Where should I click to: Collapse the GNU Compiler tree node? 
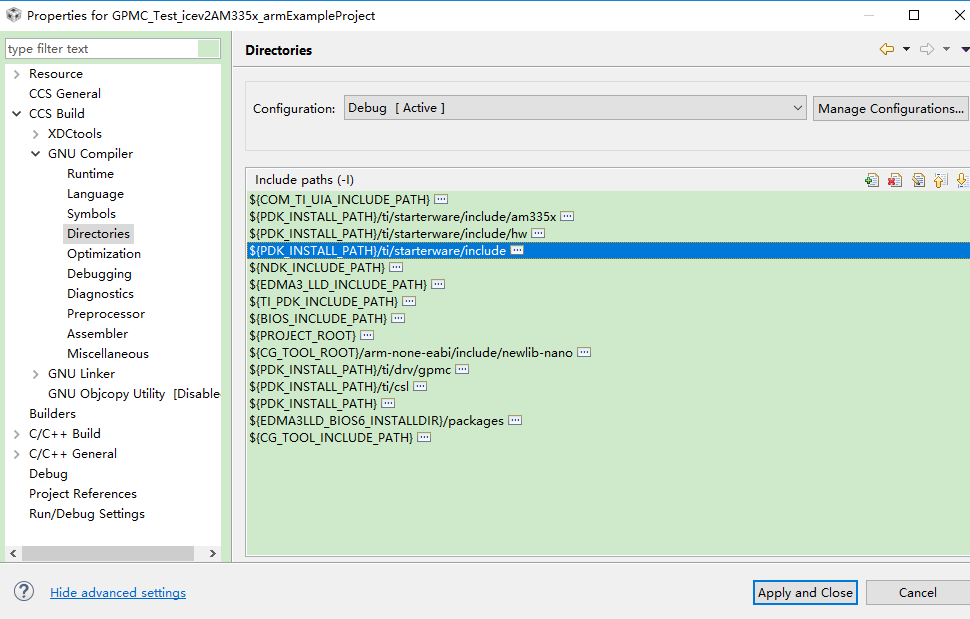click(x=36, y=153)
